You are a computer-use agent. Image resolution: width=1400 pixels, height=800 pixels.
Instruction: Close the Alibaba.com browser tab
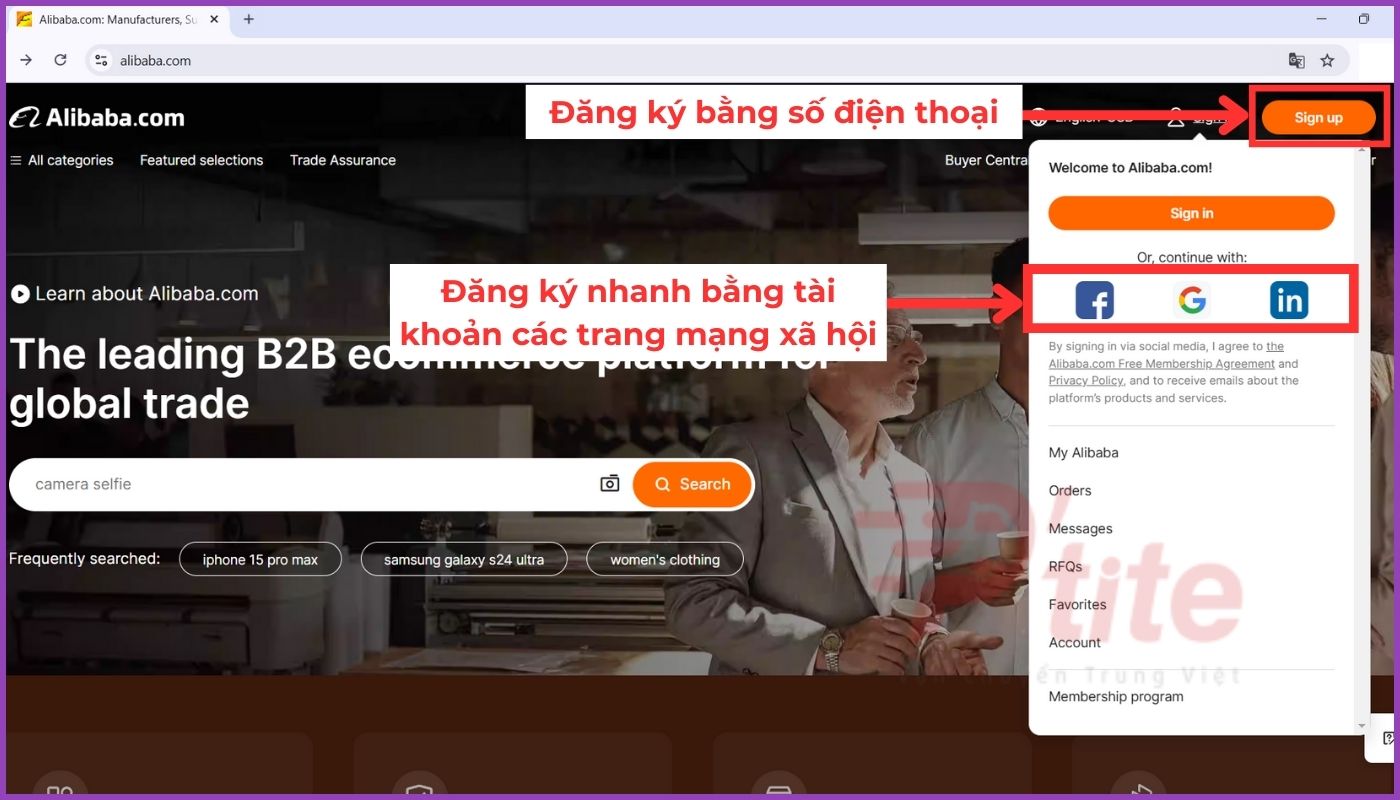(214, 19)
